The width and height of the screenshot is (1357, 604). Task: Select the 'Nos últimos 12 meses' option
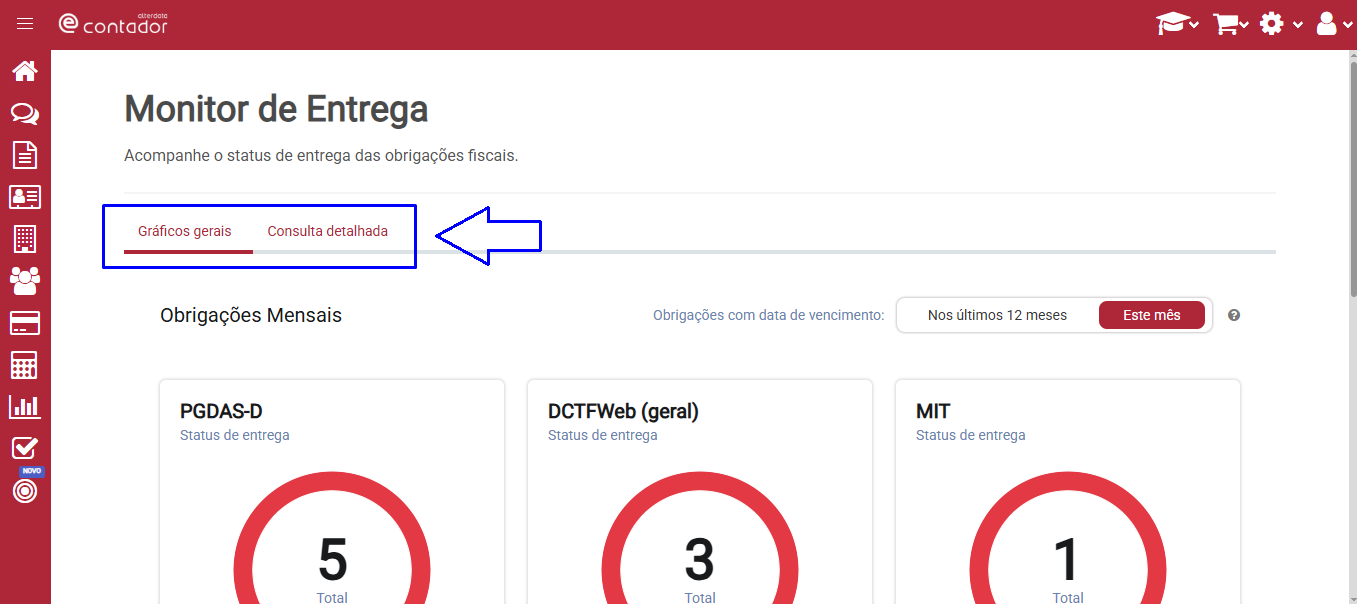tap(997, 315)
